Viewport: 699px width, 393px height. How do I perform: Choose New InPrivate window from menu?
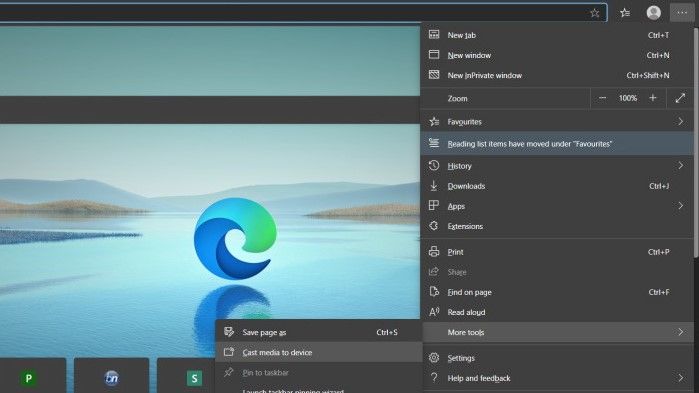[557, 75]
